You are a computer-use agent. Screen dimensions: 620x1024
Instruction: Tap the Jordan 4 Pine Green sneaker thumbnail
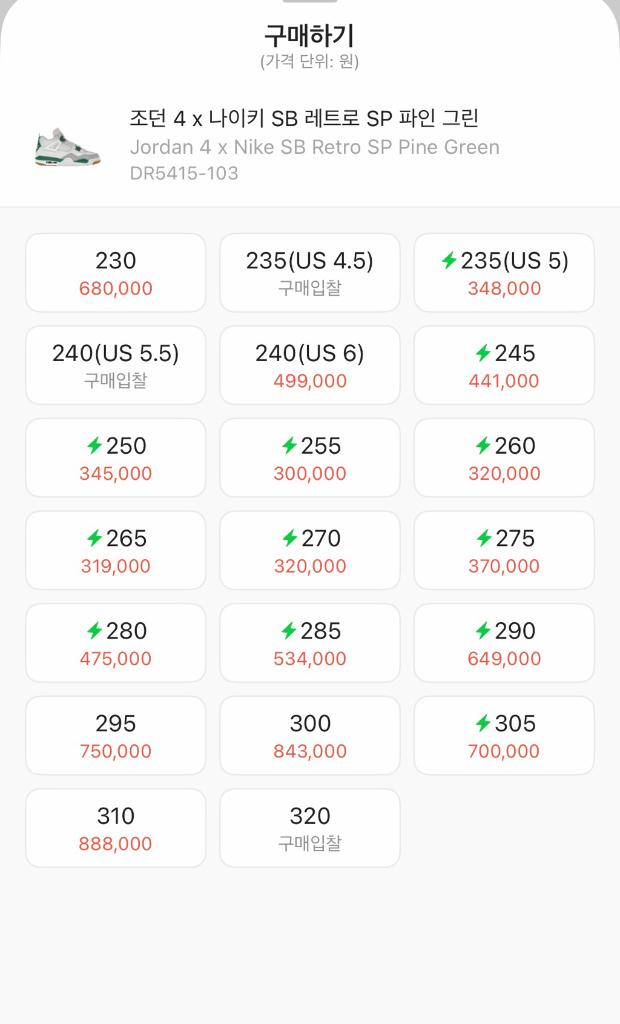click(x=68, y=146)
